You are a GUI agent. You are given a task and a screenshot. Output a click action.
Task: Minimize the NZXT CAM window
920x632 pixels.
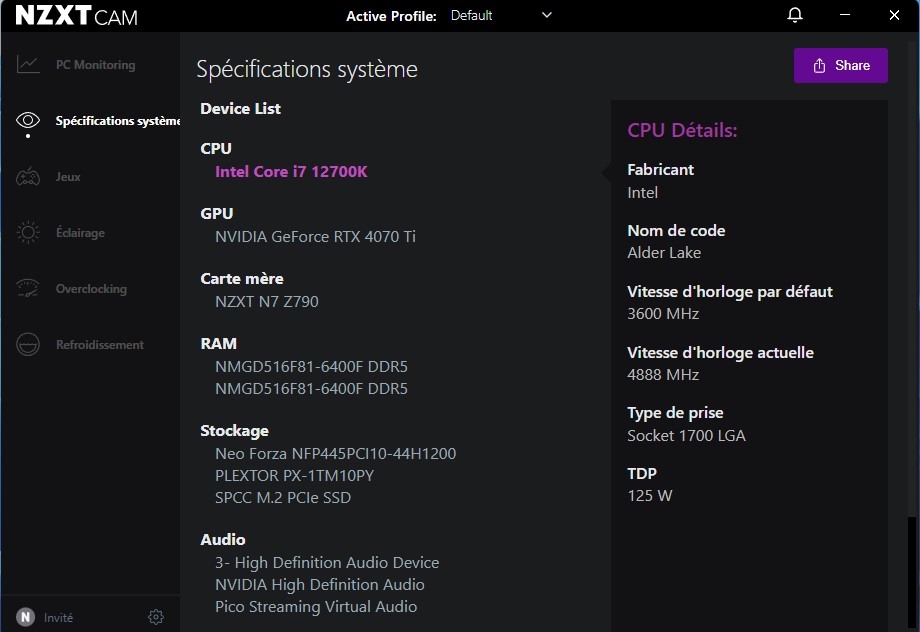844,15
